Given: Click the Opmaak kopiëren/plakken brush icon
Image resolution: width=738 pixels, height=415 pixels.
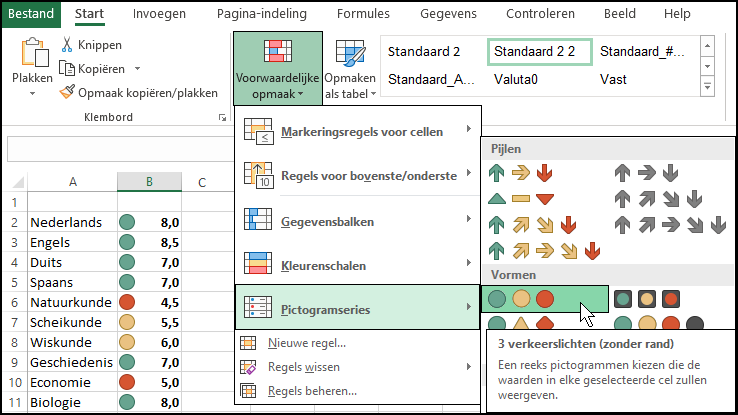Looking at the screenshot, I should click(68, 92).
